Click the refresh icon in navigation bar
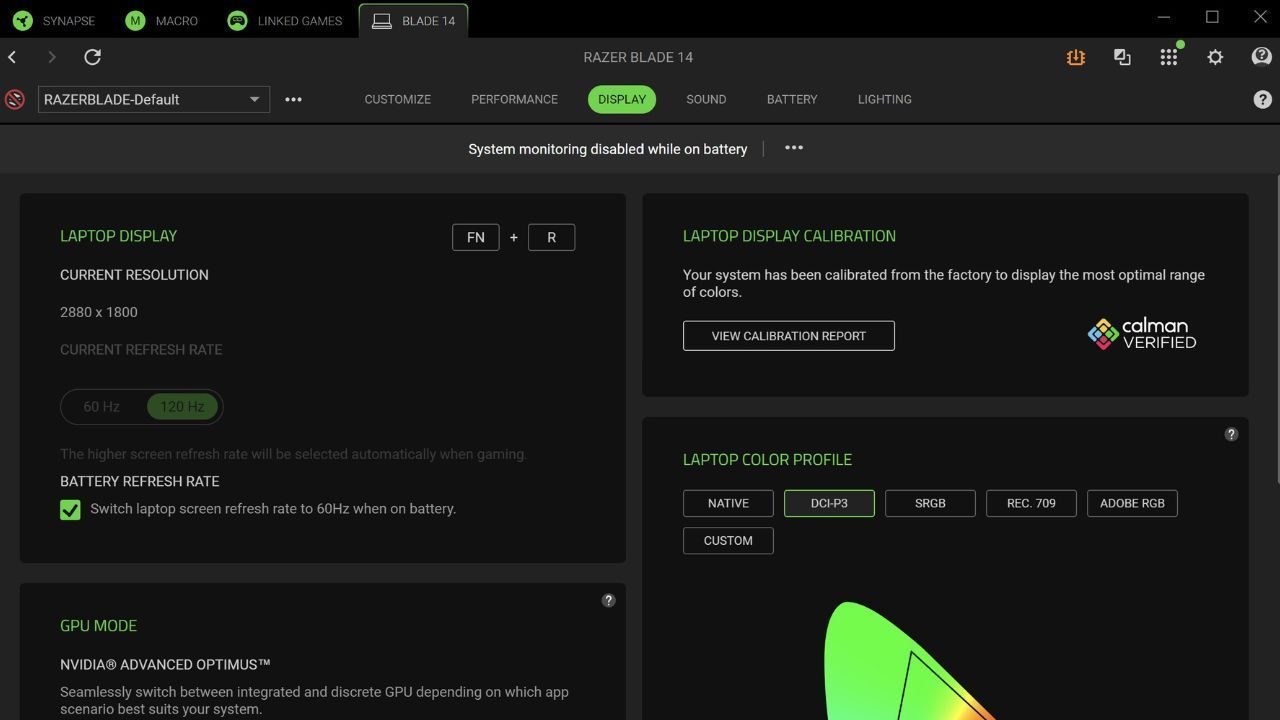Image resolution: width=1280 pixels, height=720 pixels. point(92,57)
